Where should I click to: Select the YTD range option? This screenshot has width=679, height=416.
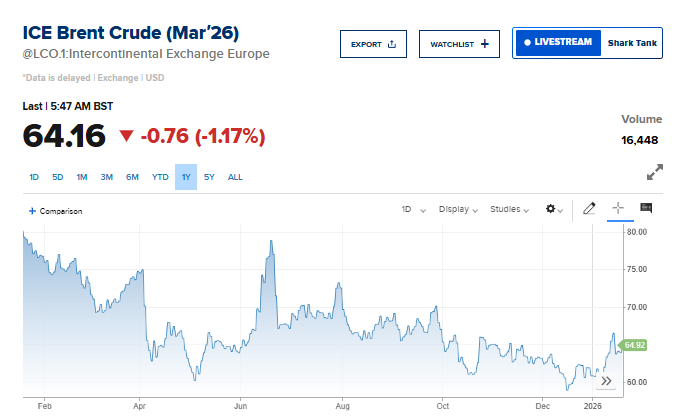point(160,178)
